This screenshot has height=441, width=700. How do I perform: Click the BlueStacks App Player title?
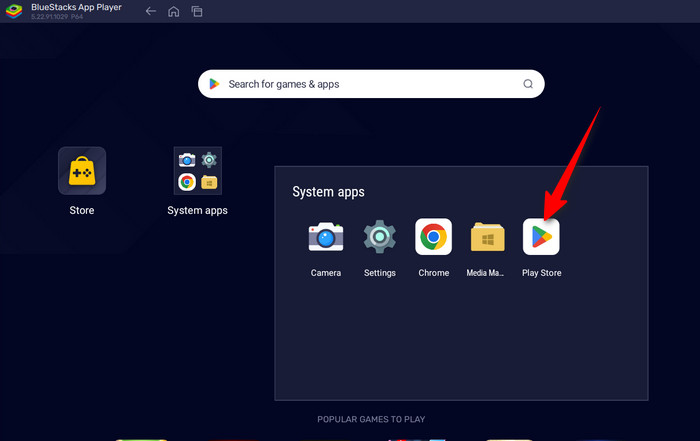coord(76,7)
